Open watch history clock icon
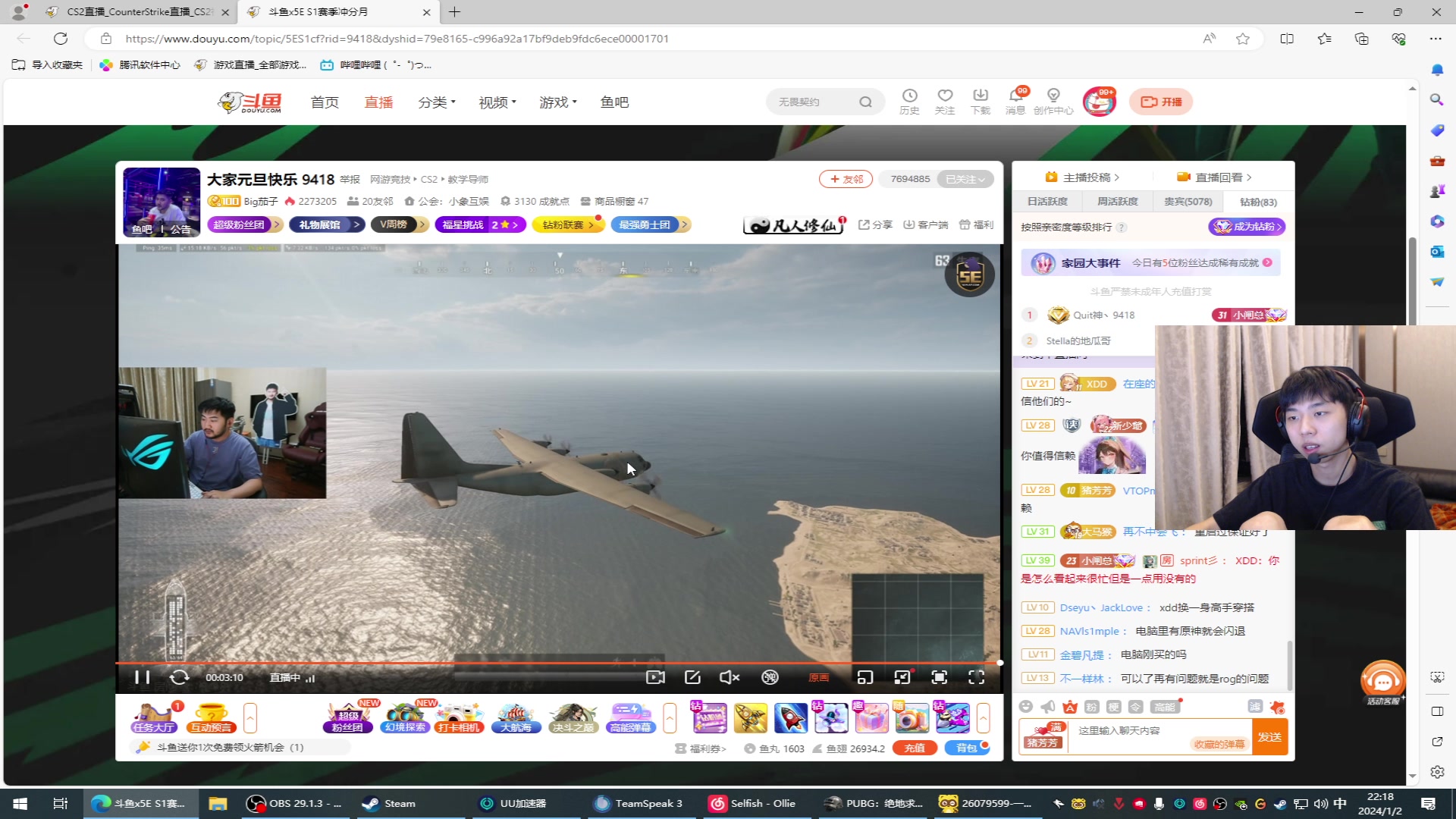The width and height of the screenshot is (1456, 819). pyautogui.click(x=909, y=101)
